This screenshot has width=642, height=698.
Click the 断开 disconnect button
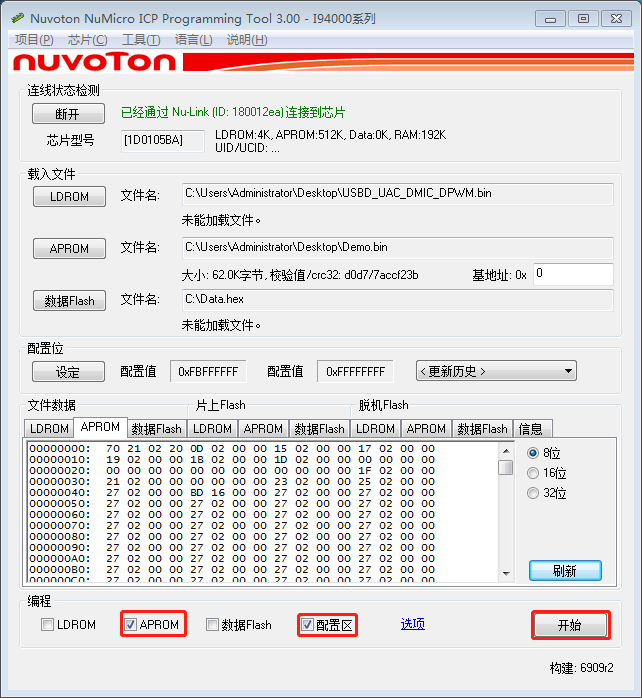(x=68, y=114)
